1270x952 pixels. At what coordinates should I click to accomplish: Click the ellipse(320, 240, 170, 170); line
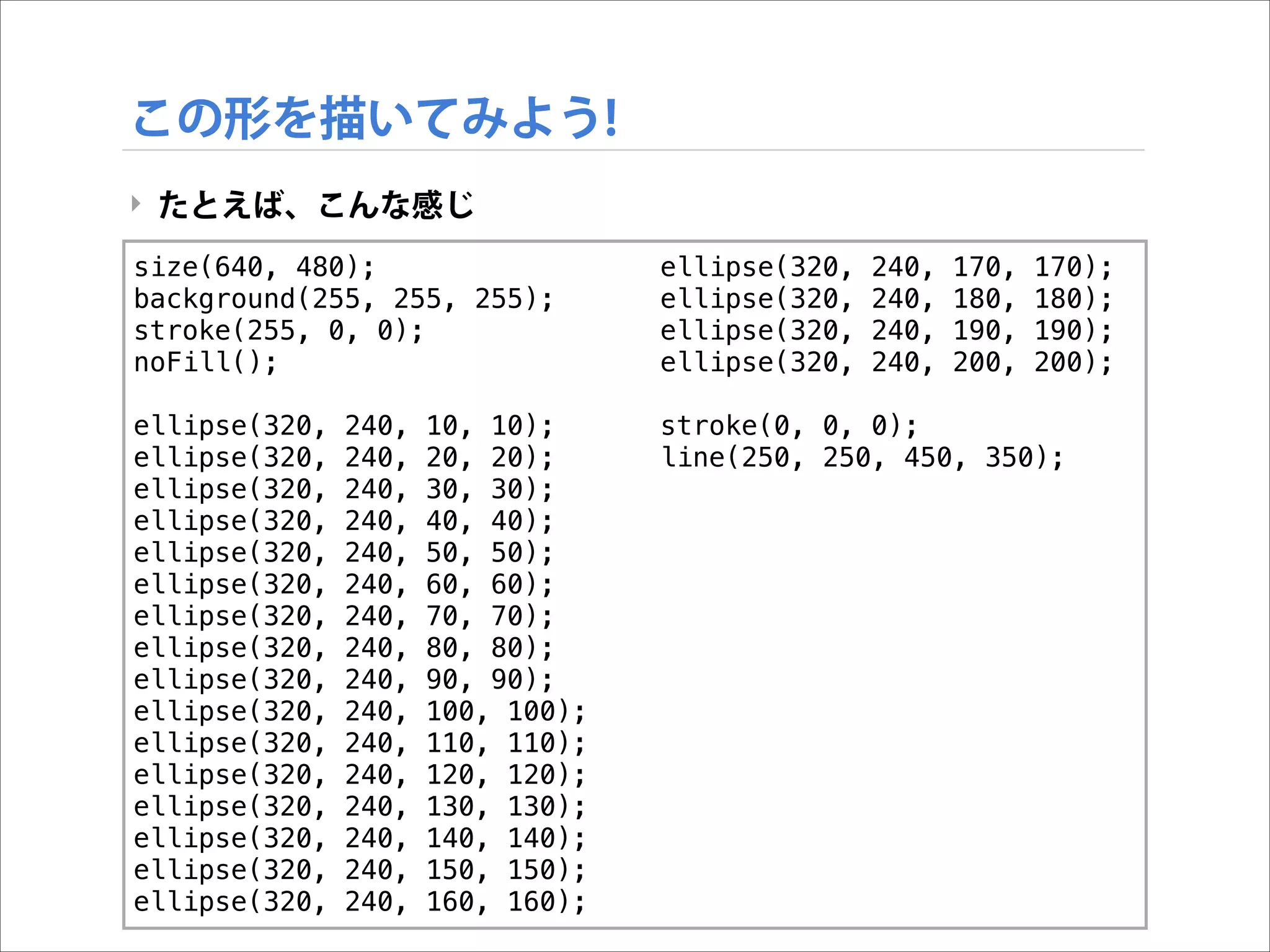(886, 268)
